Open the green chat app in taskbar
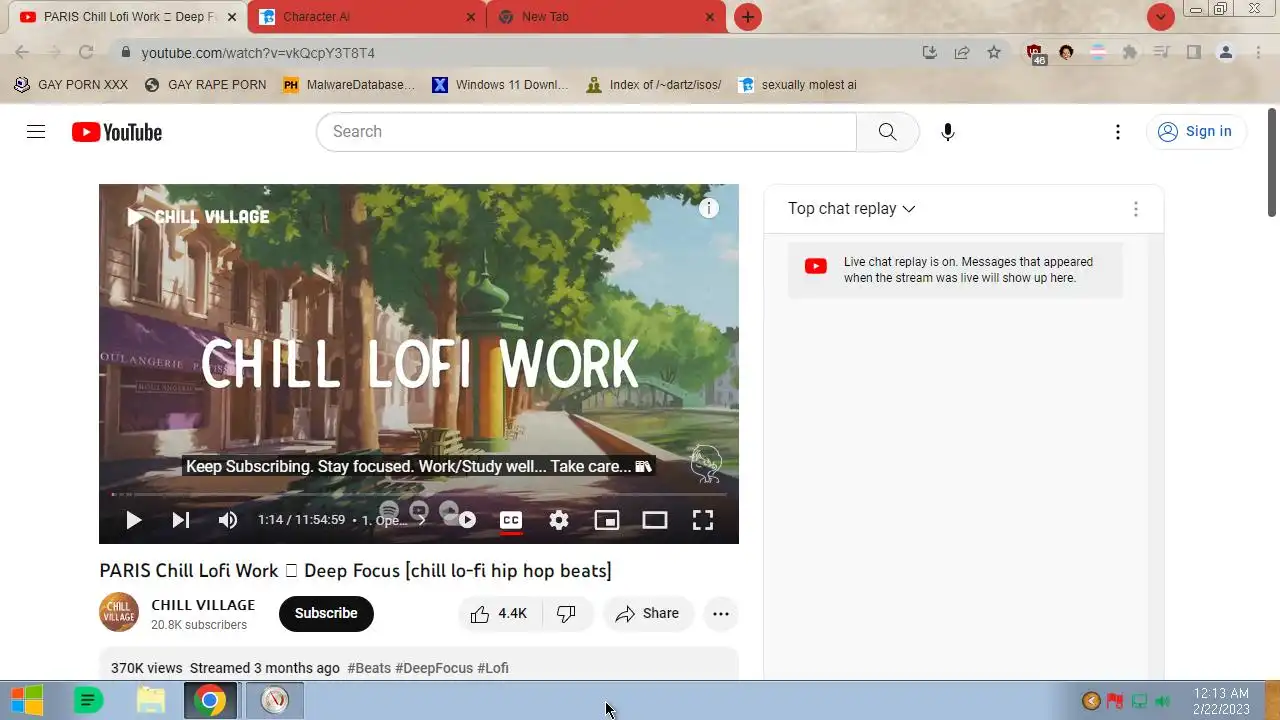The width and height of the screenshot is (1280, 720). pos(89,700)
